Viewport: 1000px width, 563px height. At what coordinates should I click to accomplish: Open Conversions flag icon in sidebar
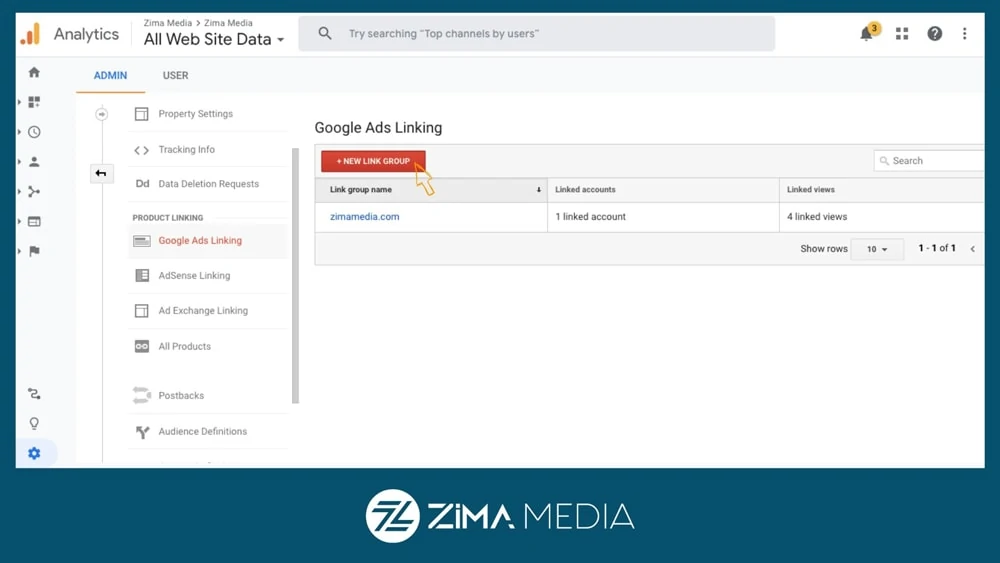[x=34, y=251]
